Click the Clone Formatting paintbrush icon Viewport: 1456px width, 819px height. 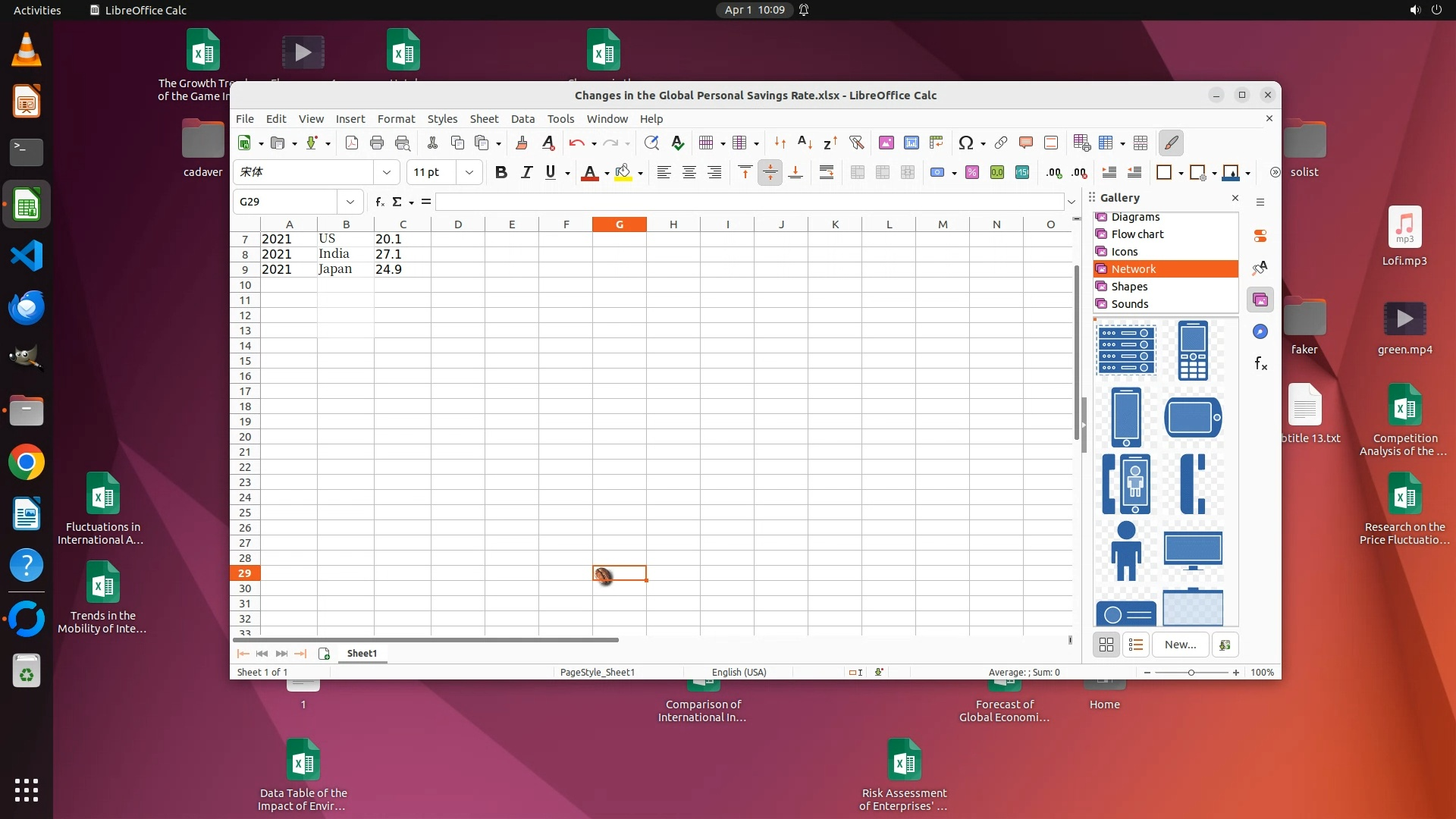tap(522, 143)
